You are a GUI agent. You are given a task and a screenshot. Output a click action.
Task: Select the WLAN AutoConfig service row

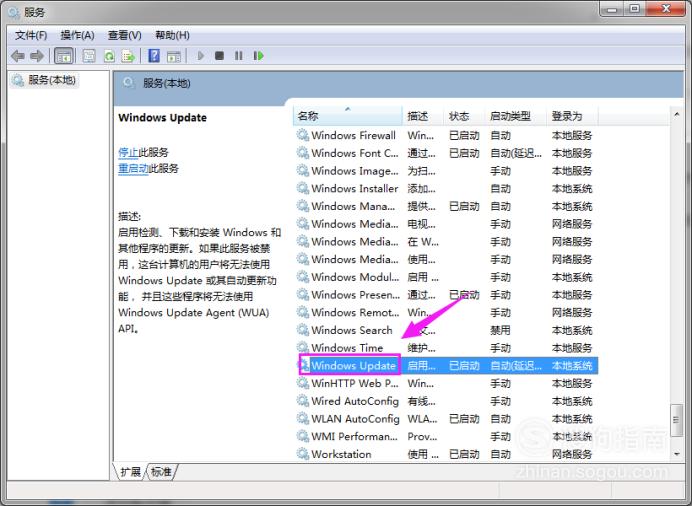tap(447, 419)
